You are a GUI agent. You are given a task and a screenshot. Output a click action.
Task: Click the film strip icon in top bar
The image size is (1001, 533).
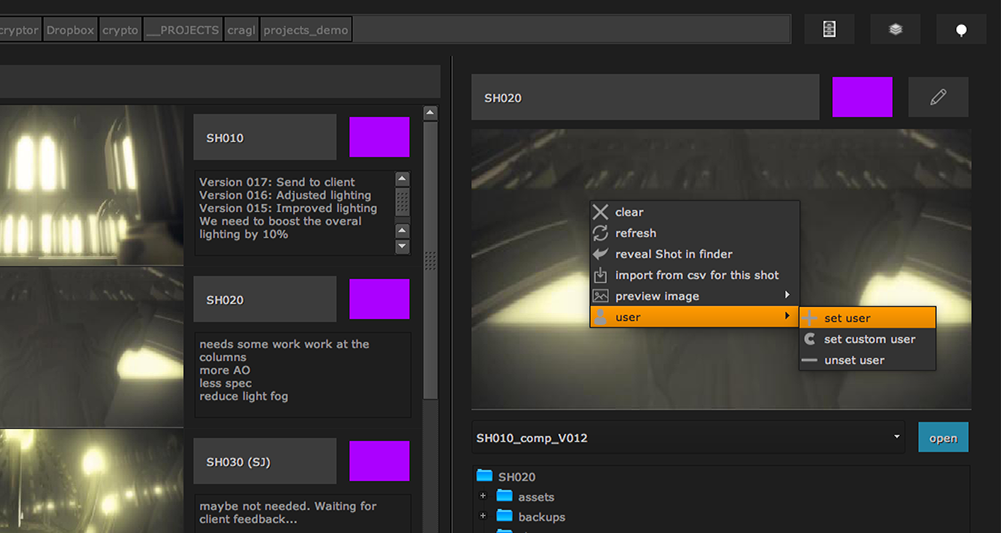829,30
